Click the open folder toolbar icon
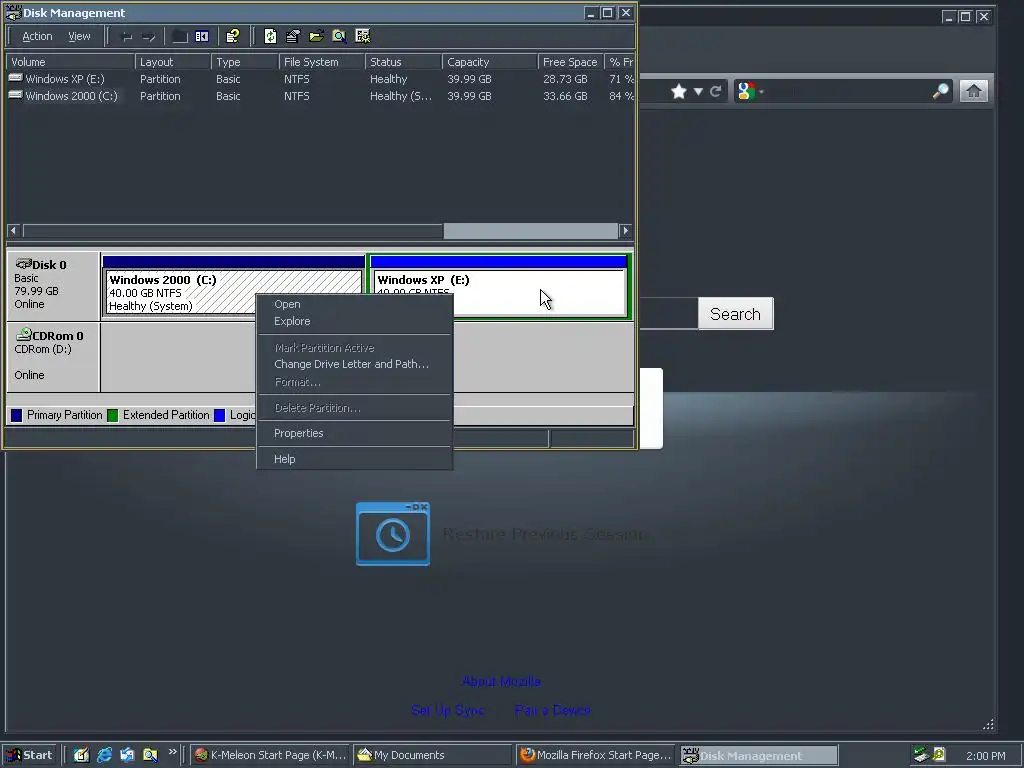Viewport: 1024px width, 768px height. tap(316, 37)
